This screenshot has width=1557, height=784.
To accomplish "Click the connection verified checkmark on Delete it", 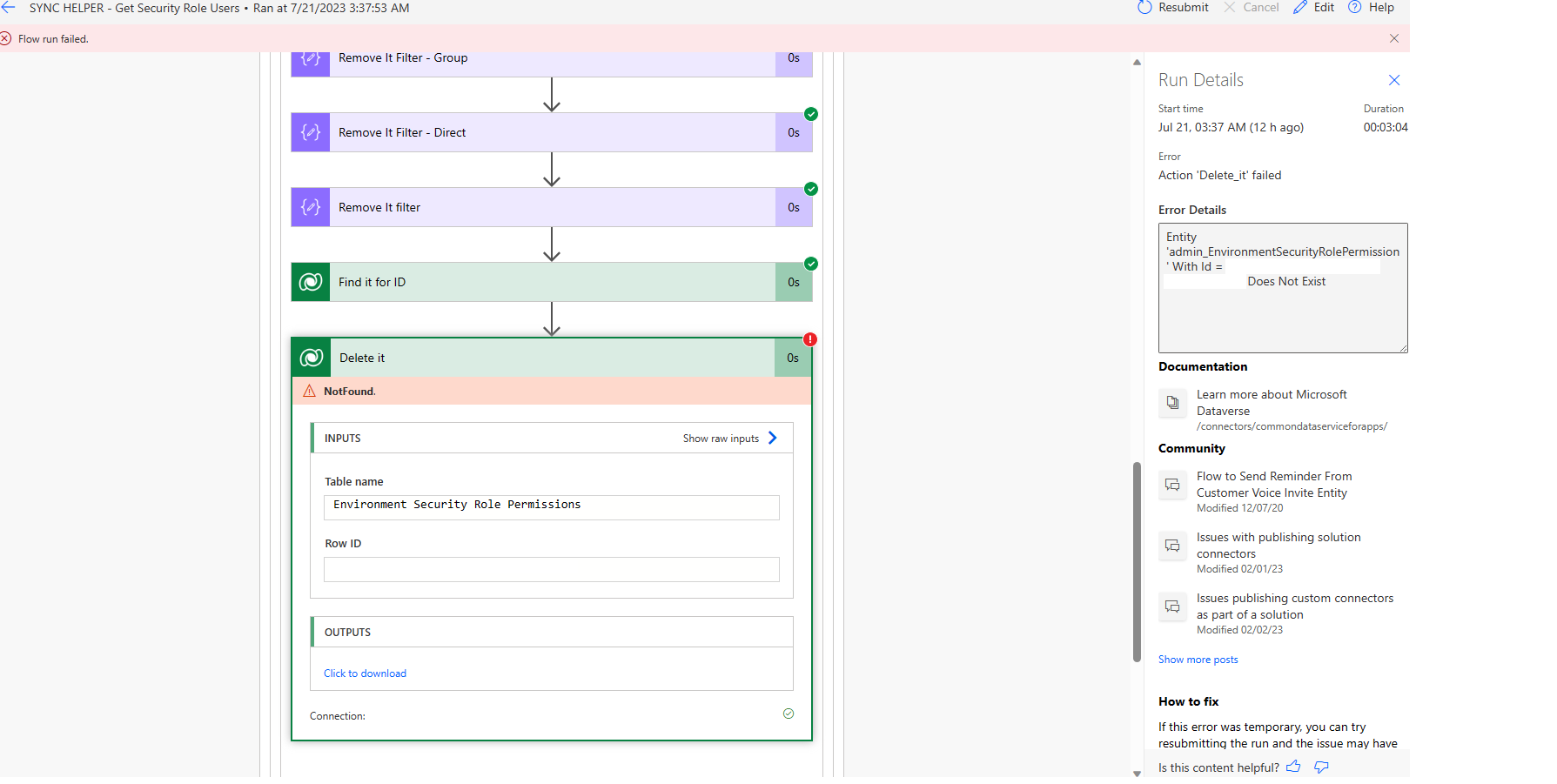I will pyautogui.click(x=789, y=714).
